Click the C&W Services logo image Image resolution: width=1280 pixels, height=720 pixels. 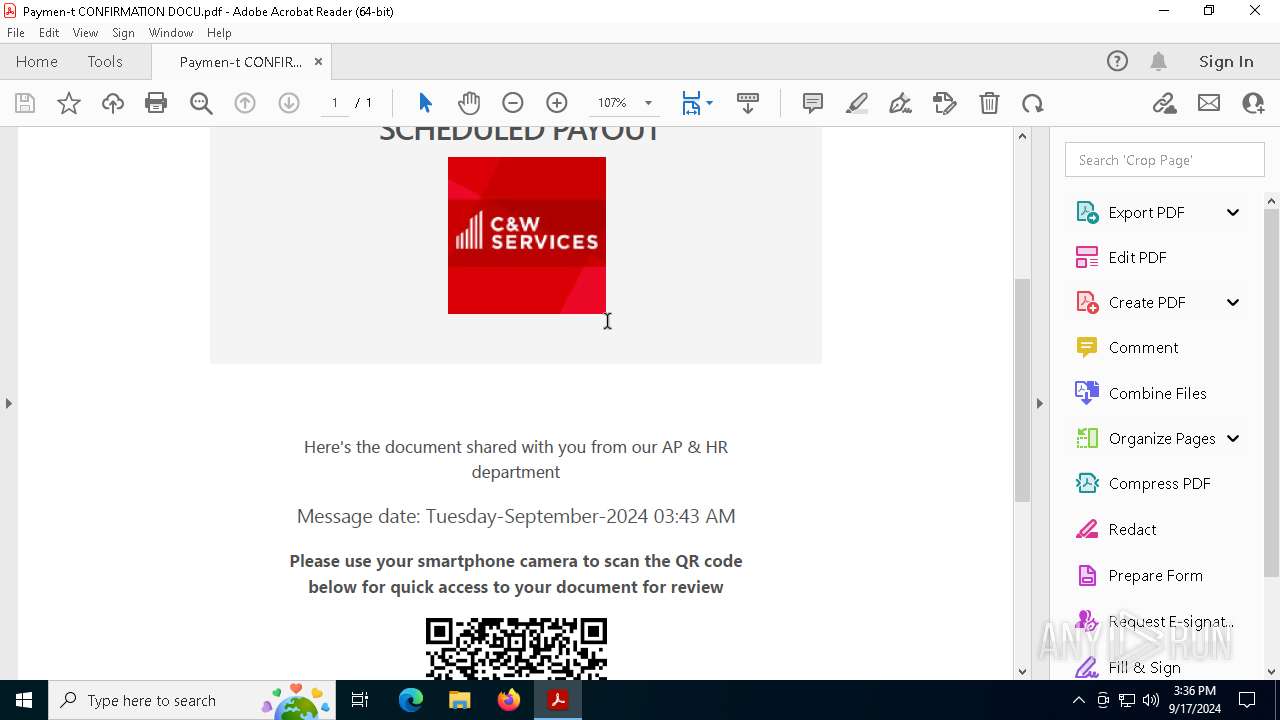(527, 235)
